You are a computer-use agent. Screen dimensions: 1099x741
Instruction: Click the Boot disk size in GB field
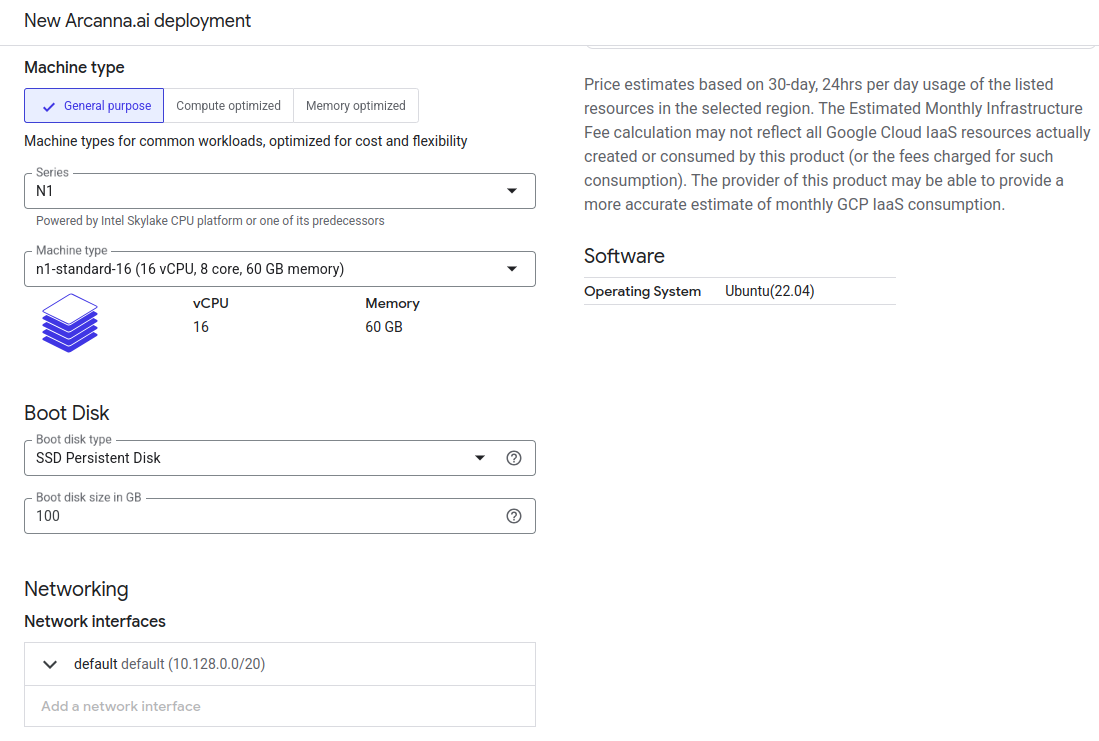(x=280, y=516)
